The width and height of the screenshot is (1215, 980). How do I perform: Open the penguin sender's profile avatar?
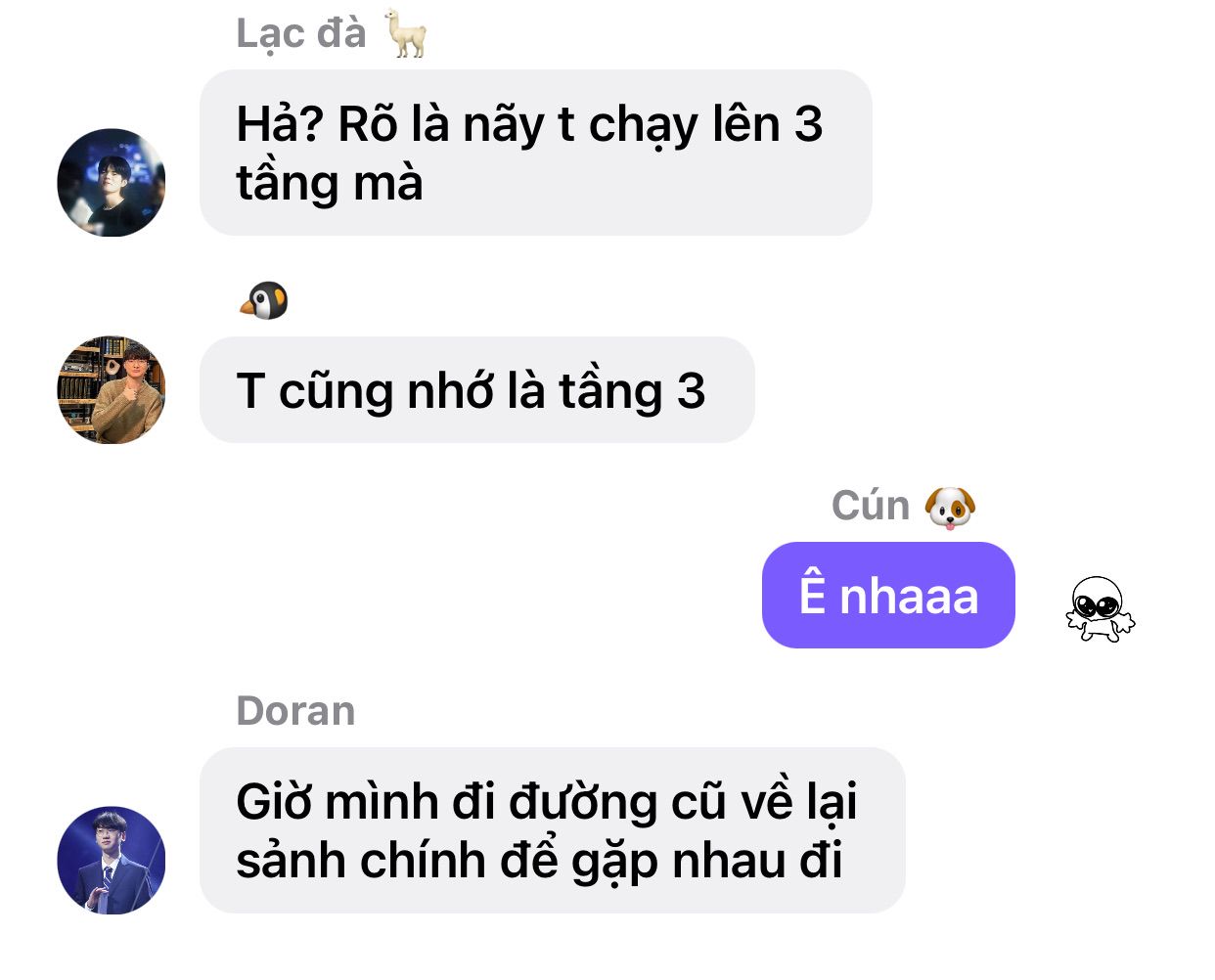click(x=112, y=390)
